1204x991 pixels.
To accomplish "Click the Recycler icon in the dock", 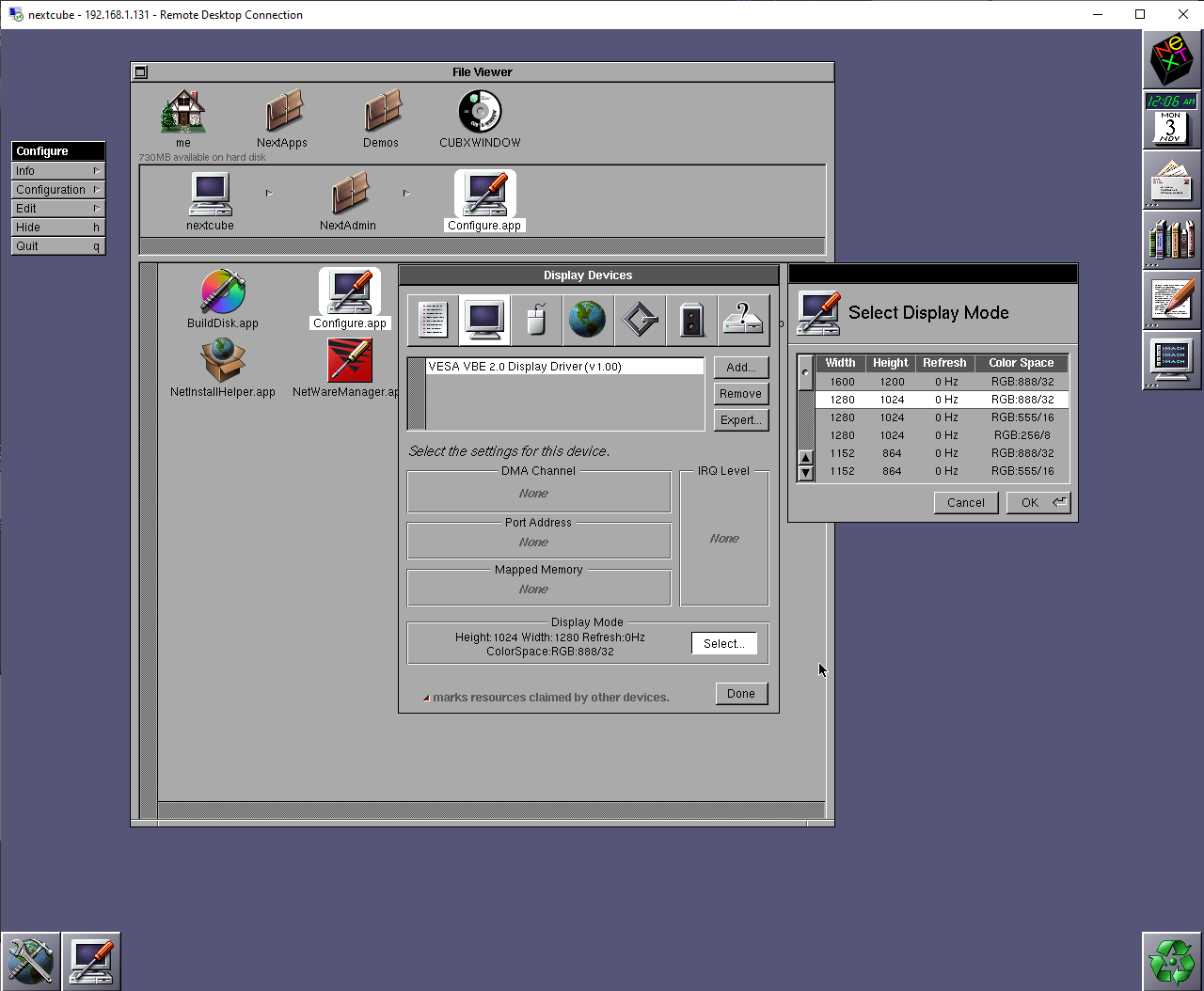I will point(1171,961).
